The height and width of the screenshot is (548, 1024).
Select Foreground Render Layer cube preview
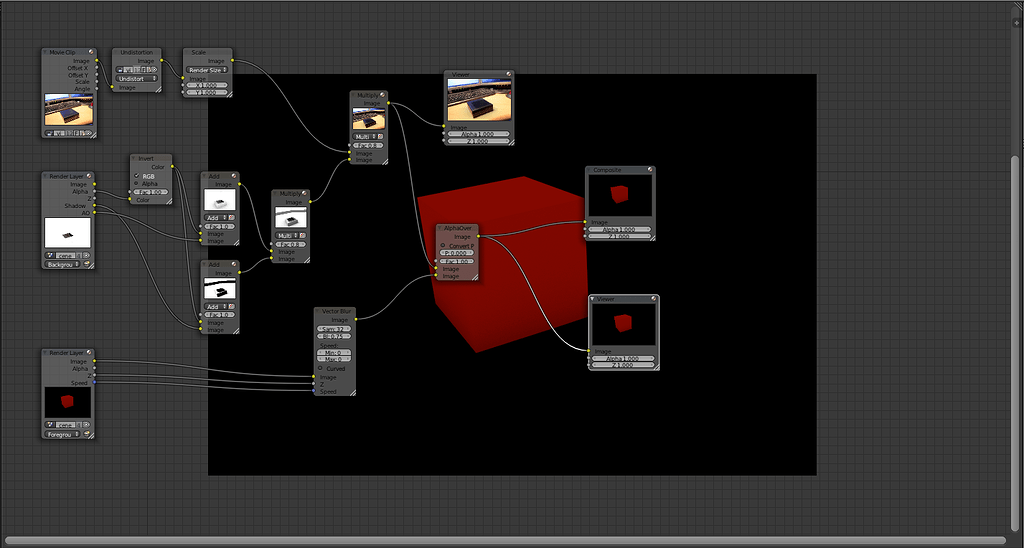68,402
